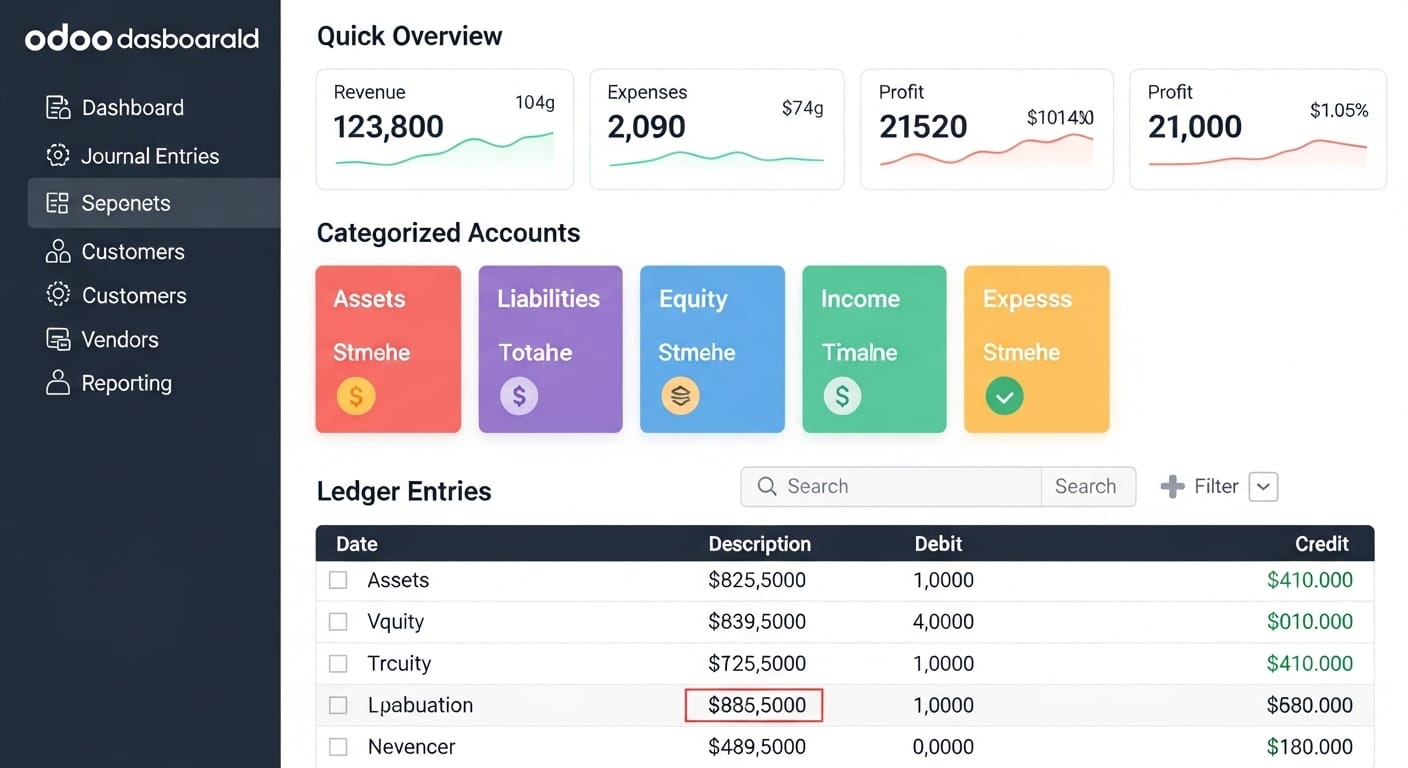Click the Dashboard sidebar icon
The height and width of the screenshot is (768, 1408).
click(x=58, y=108)
